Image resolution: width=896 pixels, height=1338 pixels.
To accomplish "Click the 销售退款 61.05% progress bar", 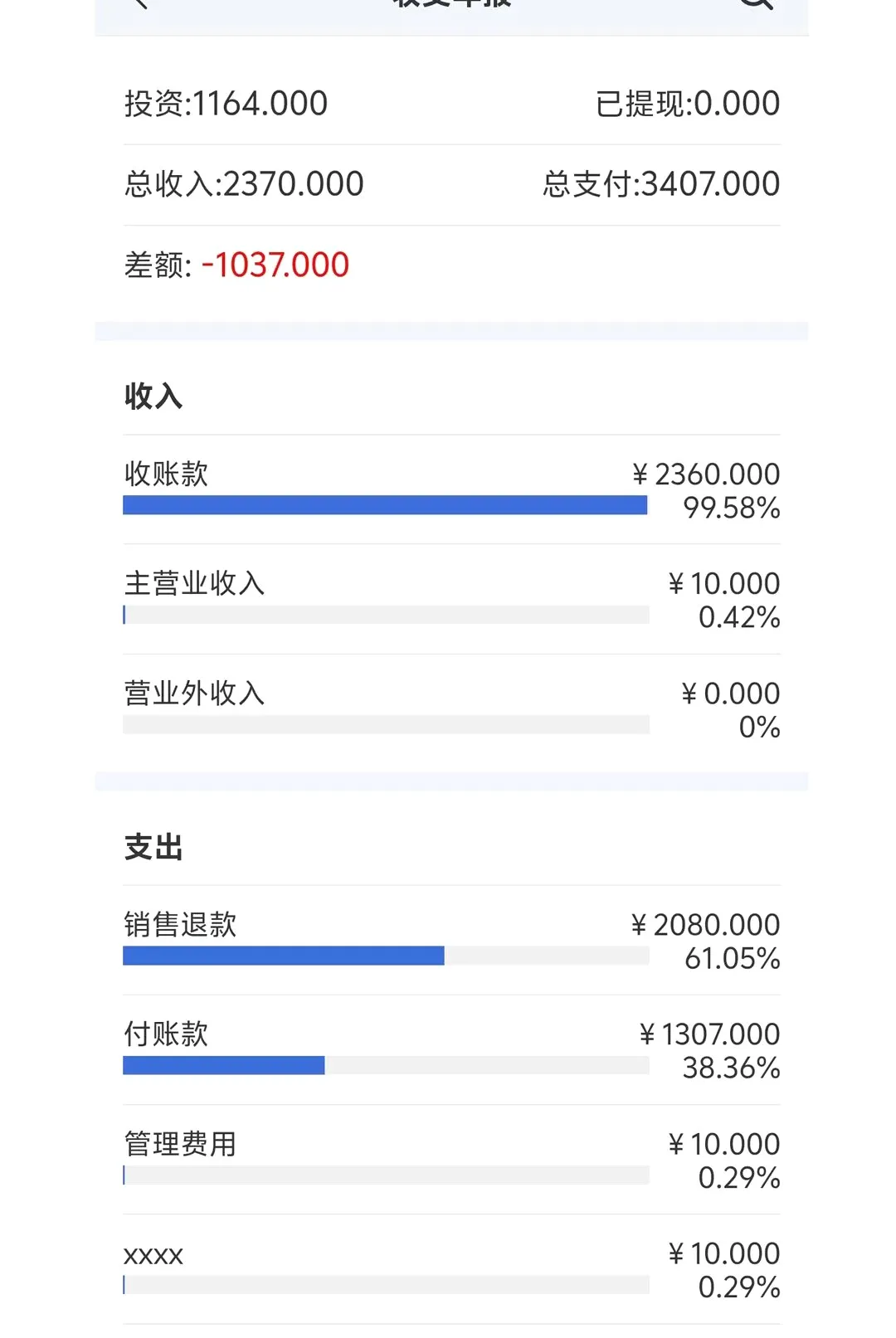I will tap(386, 956).
